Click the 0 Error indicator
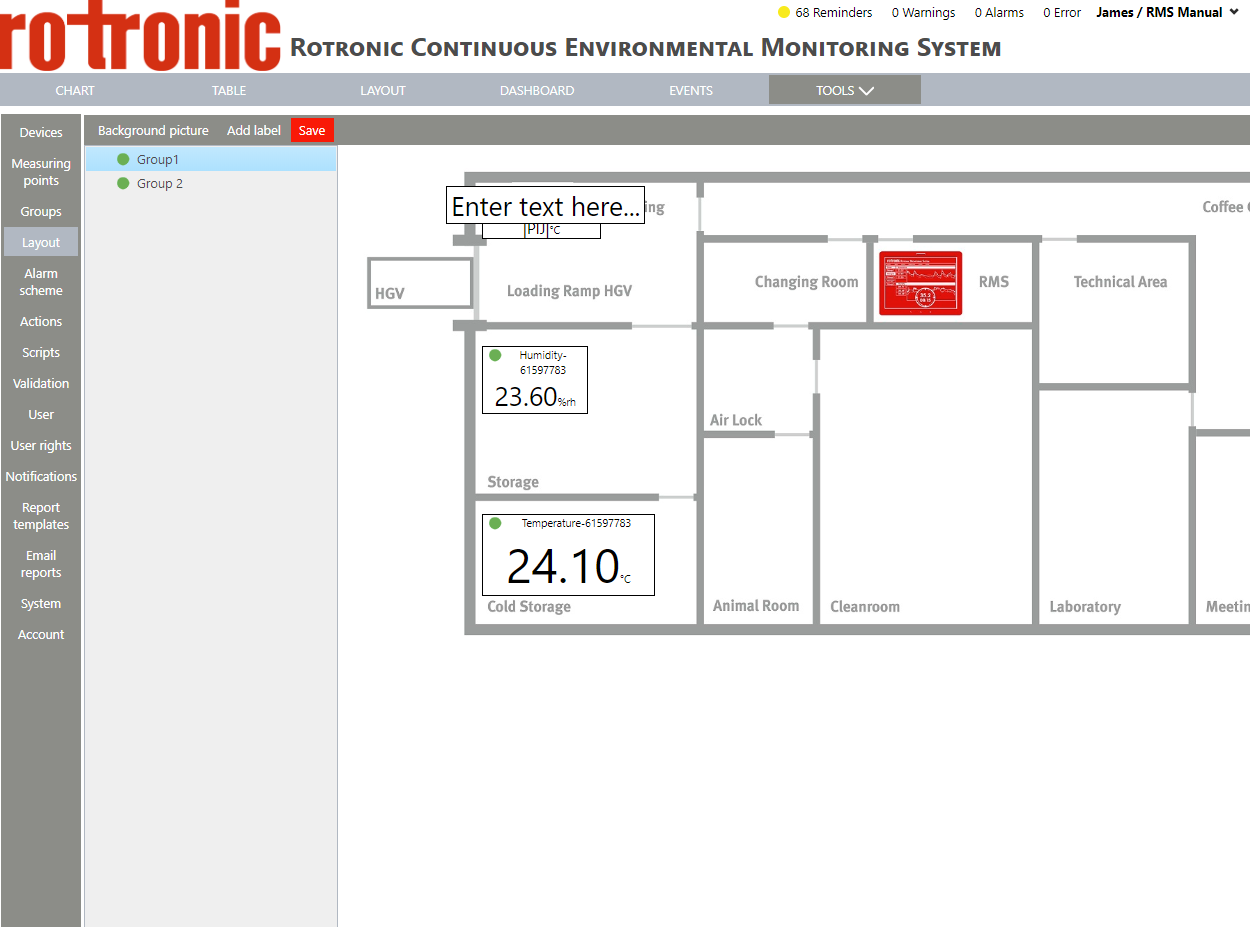Image resolution: width=1250 pixels, height=927 pixels. click(1062, 13)
